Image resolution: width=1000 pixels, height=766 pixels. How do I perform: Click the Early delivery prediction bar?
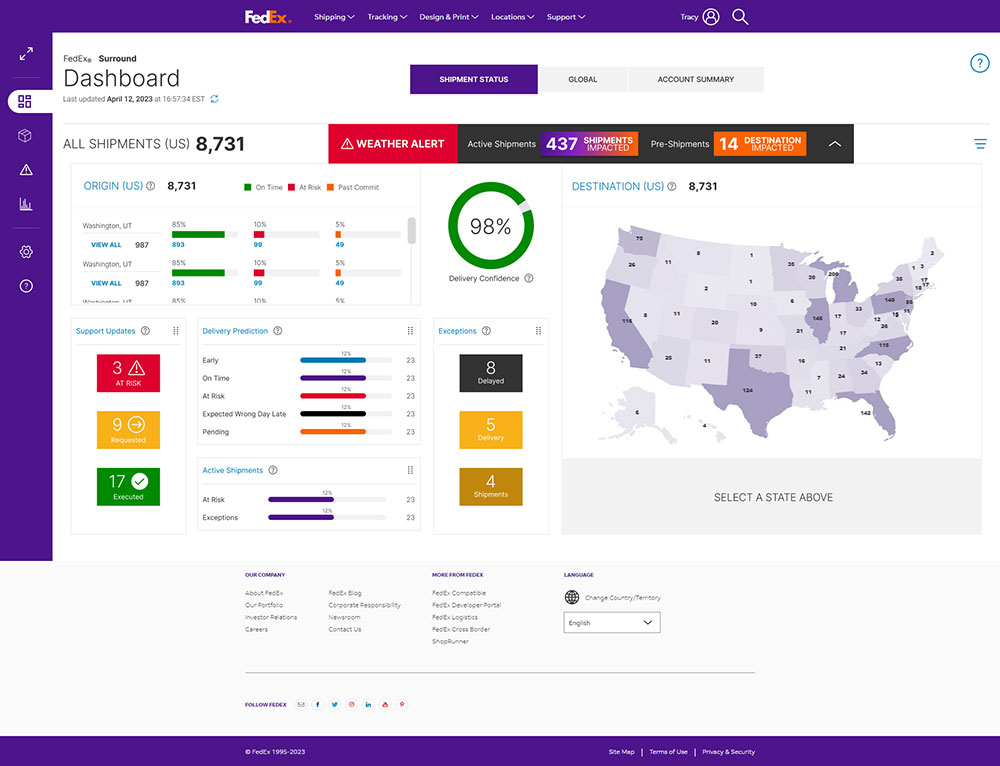[x=332, y=360]
